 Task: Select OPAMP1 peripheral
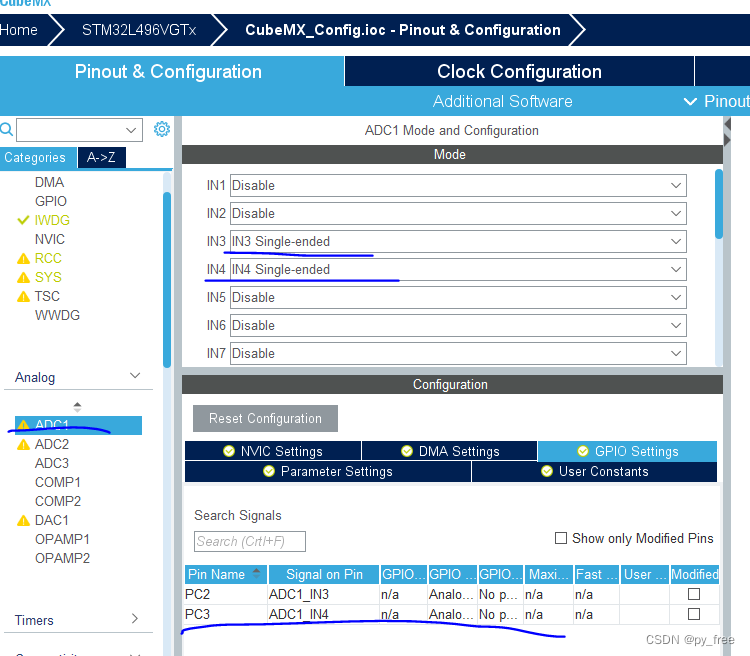62,539
